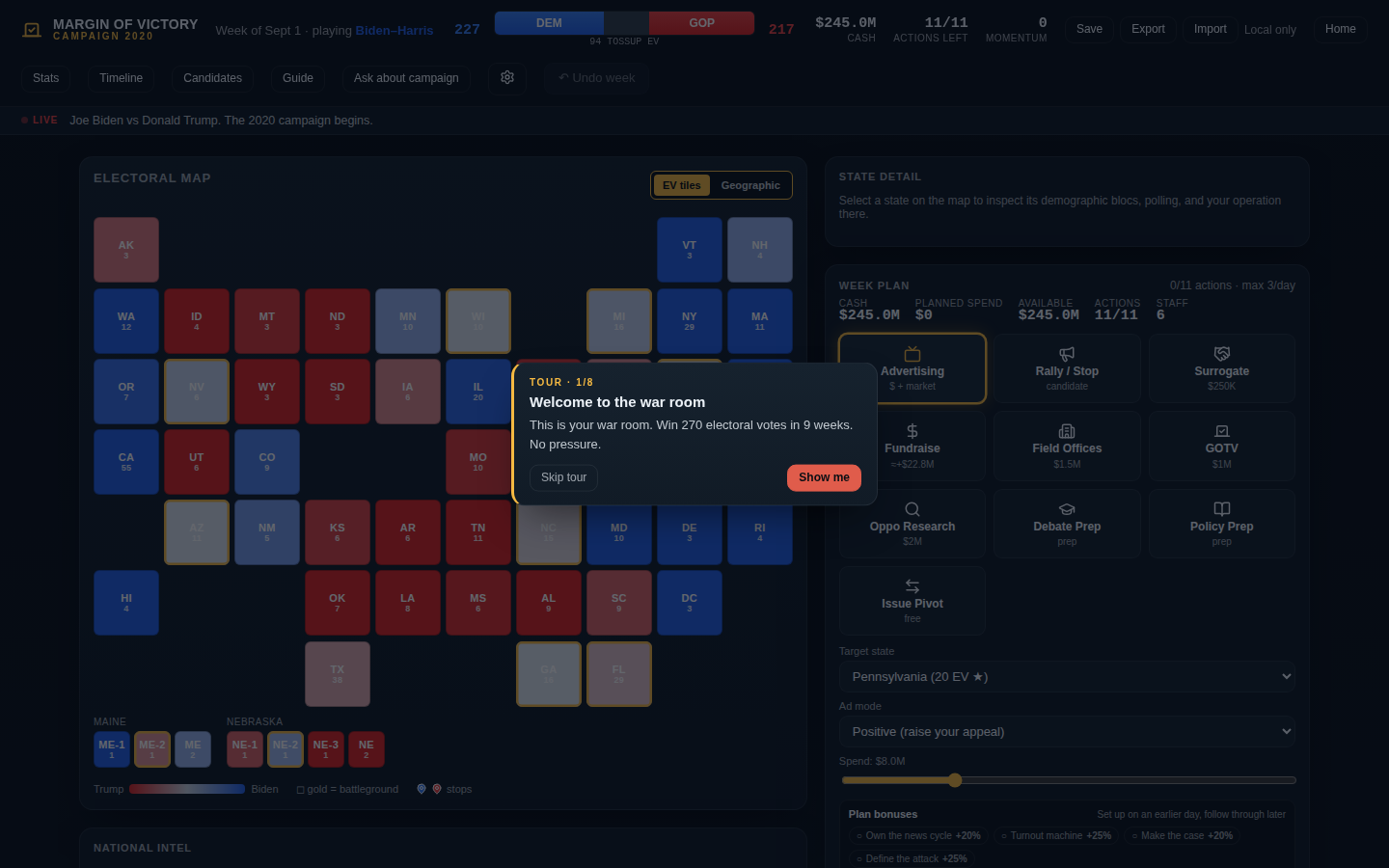
Task: Open Ask about campaign
Action: click(406, 78)
